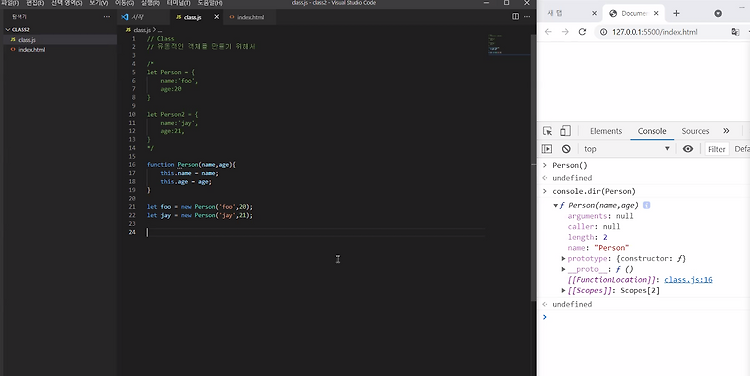Image resolution: width=750 pixels, height=376 pixels.
Task: Open the 터미널(T) menu in VS Code
Action: pyautogui.click(x=178, y=3)
